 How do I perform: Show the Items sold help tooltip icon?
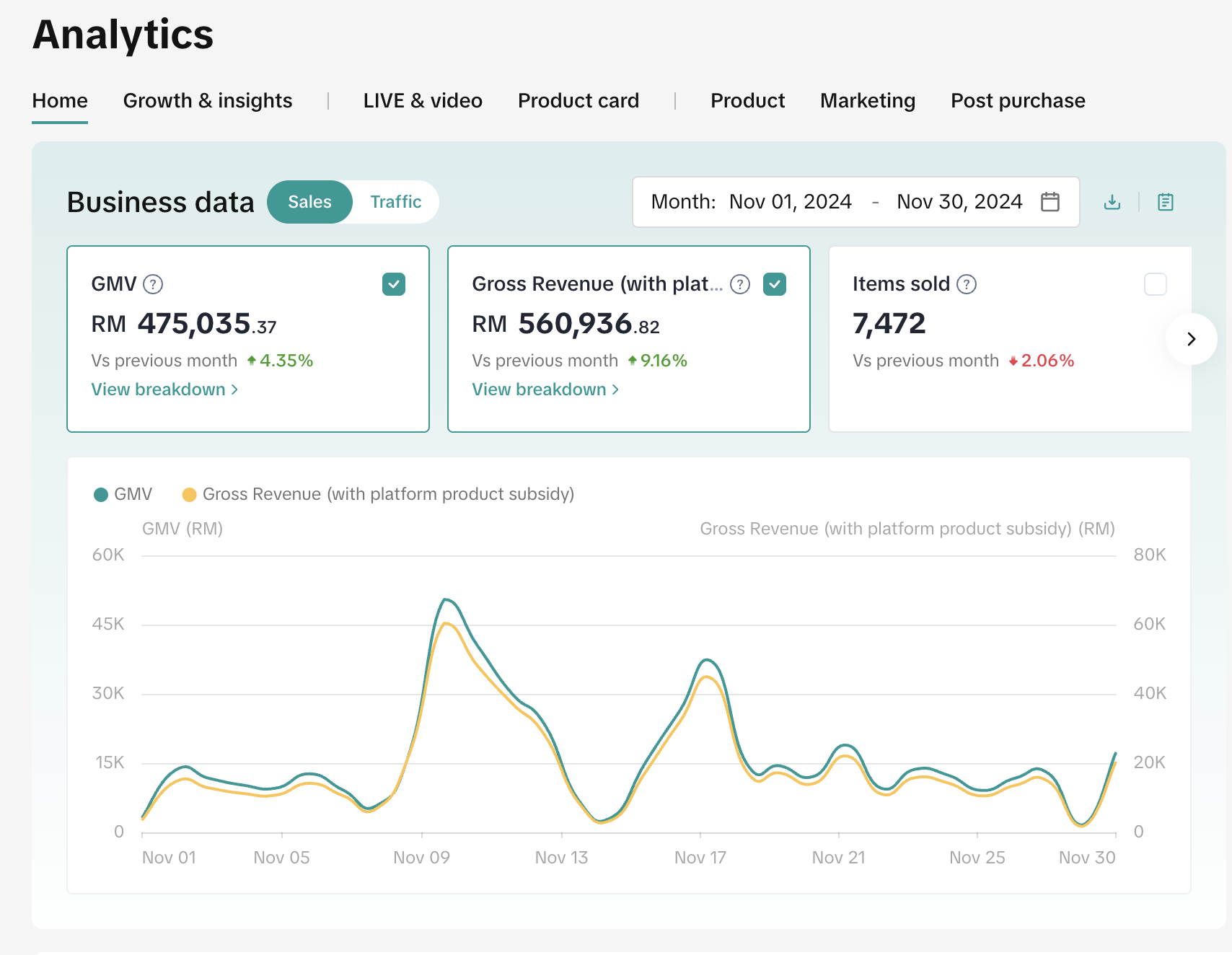[x=967, y=284]
